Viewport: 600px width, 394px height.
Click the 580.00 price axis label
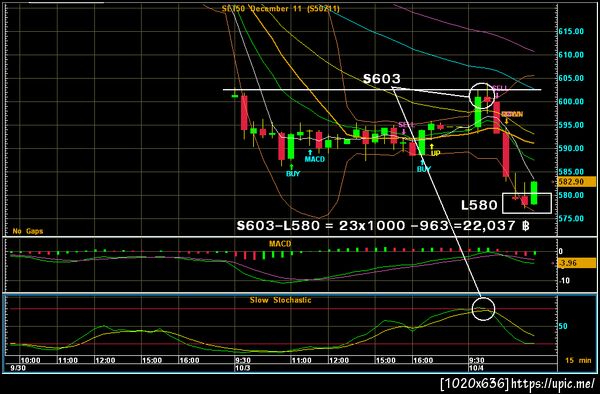[x=571, y=195]
